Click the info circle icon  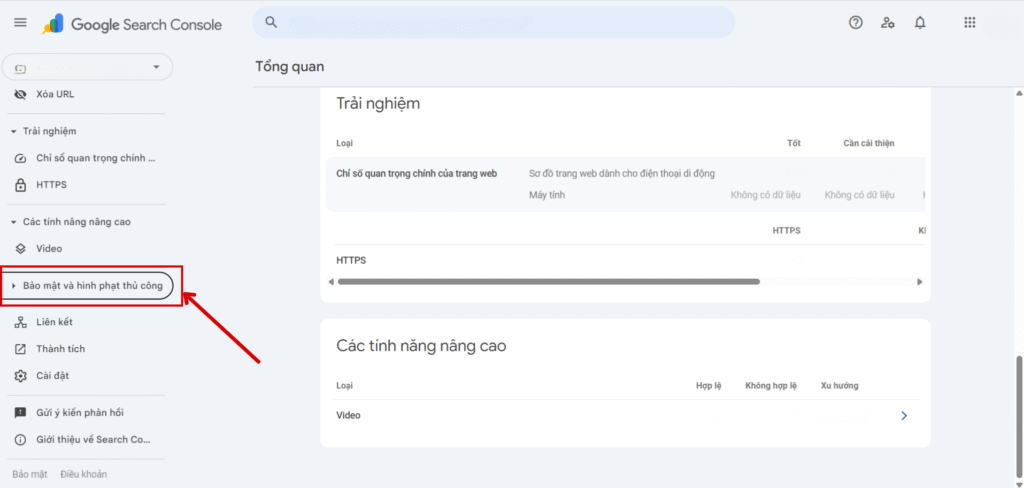[x=20, y=440]
